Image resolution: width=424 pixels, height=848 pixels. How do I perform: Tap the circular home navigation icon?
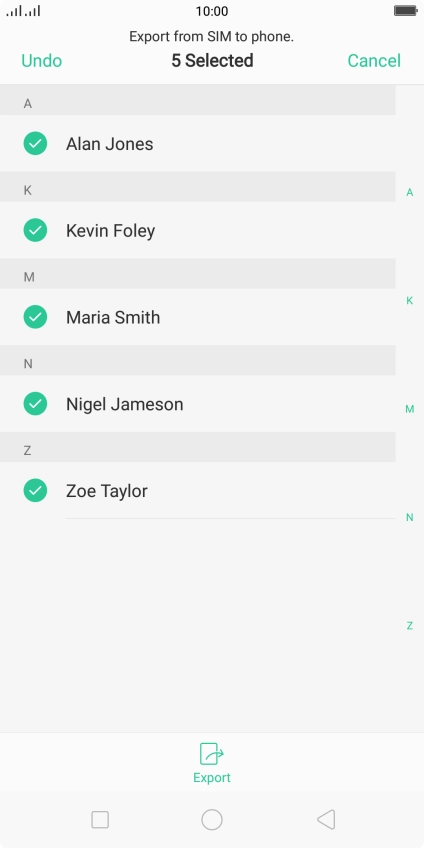212,819
